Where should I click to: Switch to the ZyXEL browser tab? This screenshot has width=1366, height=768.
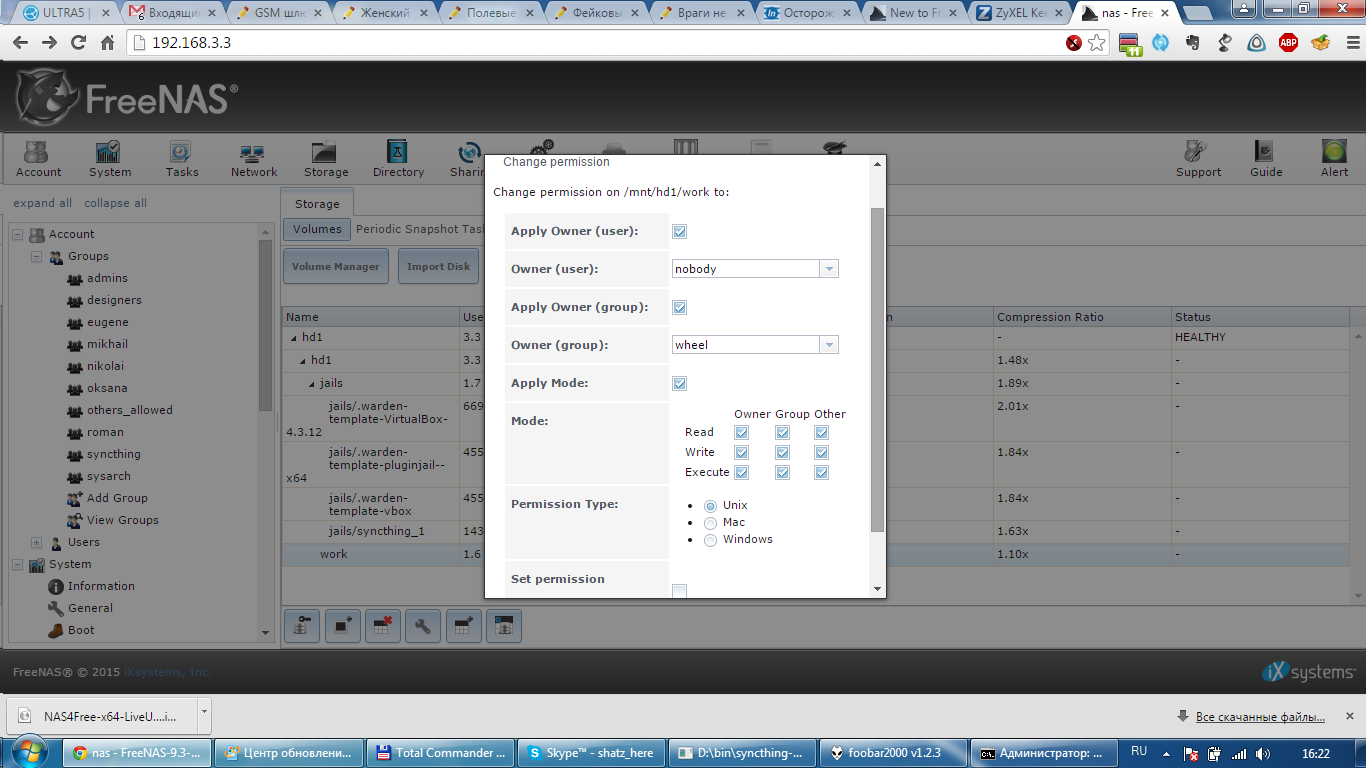1022,13
